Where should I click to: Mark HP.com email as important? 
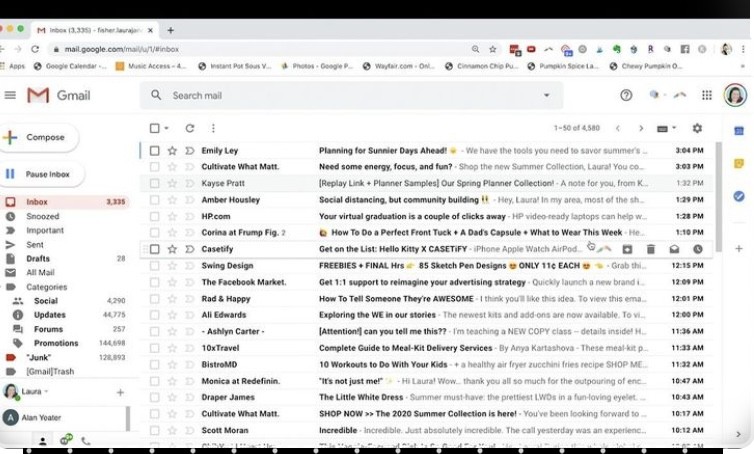(190, 216)
